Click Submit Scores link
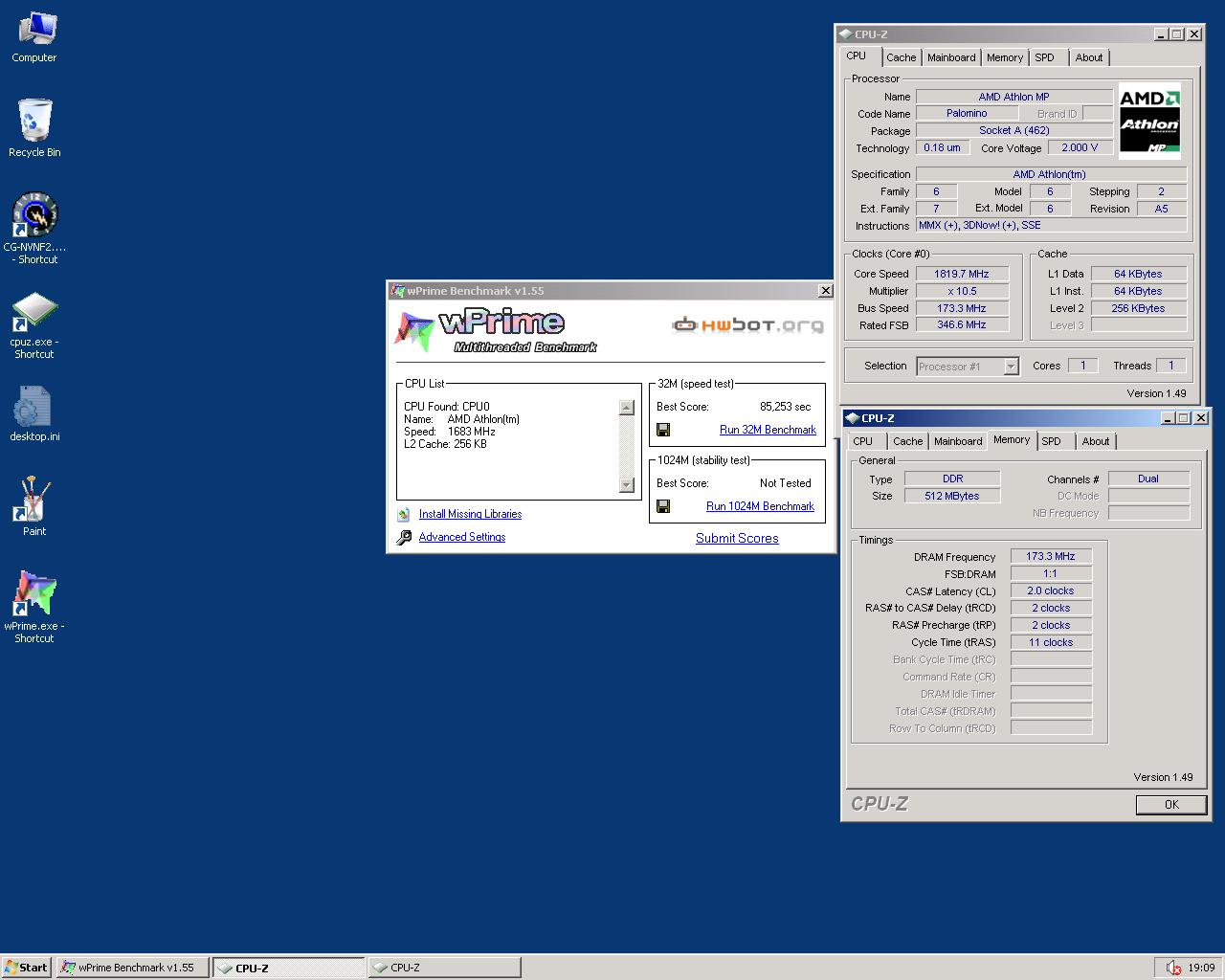Screen dimensions: 1225x980 [x=737, y=538]
